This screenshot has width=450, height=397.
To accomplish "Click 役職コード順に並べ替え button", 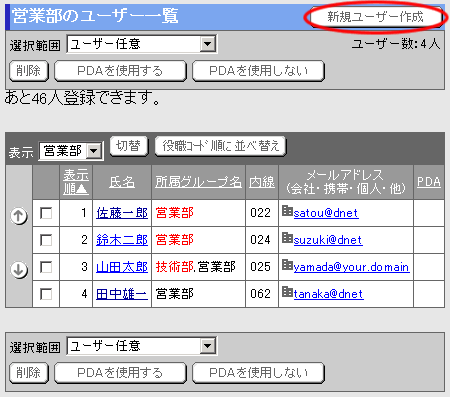I will 220,146.
